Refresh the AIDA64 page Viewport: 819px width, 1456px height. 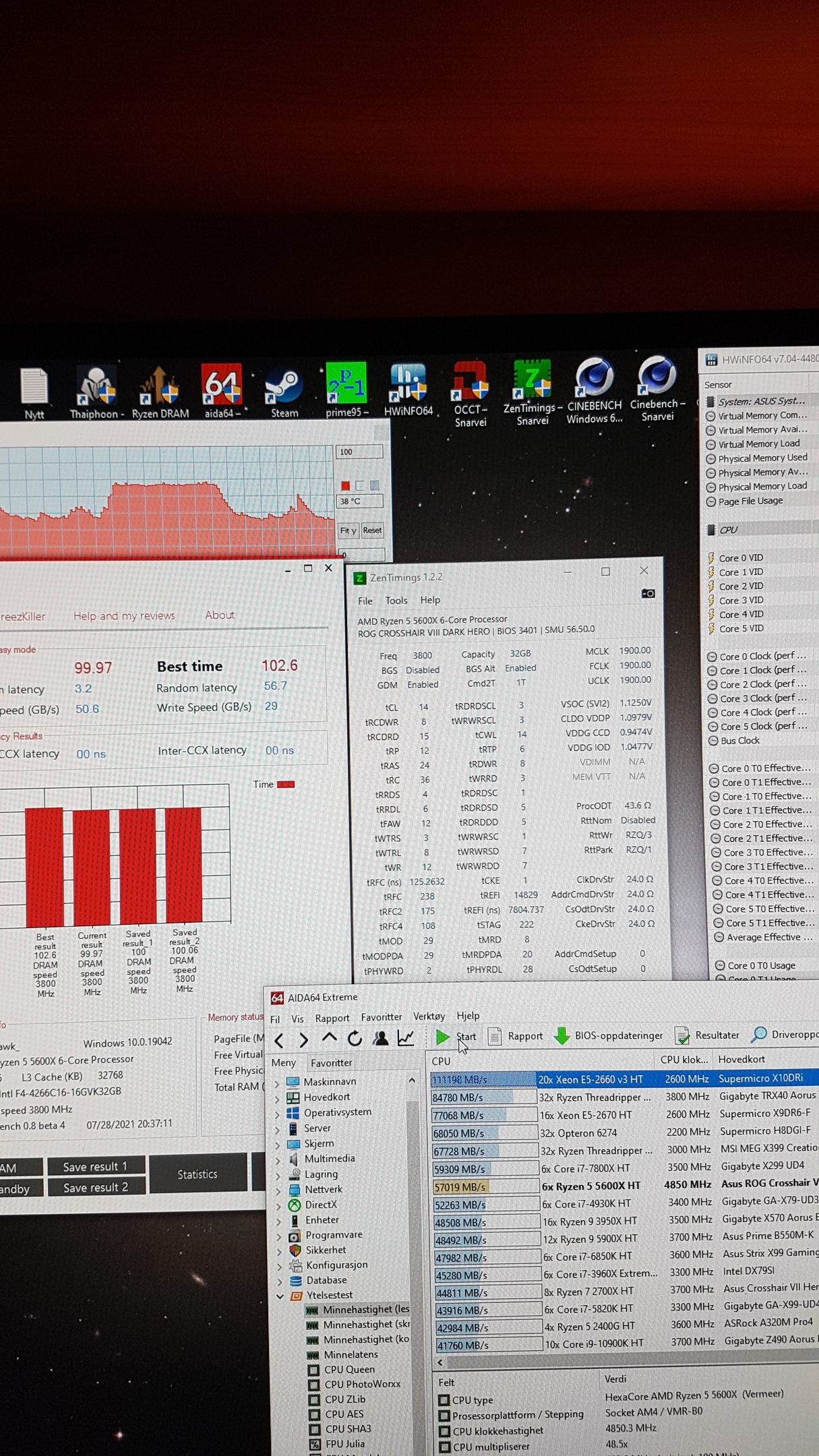tap(355, 1039)
